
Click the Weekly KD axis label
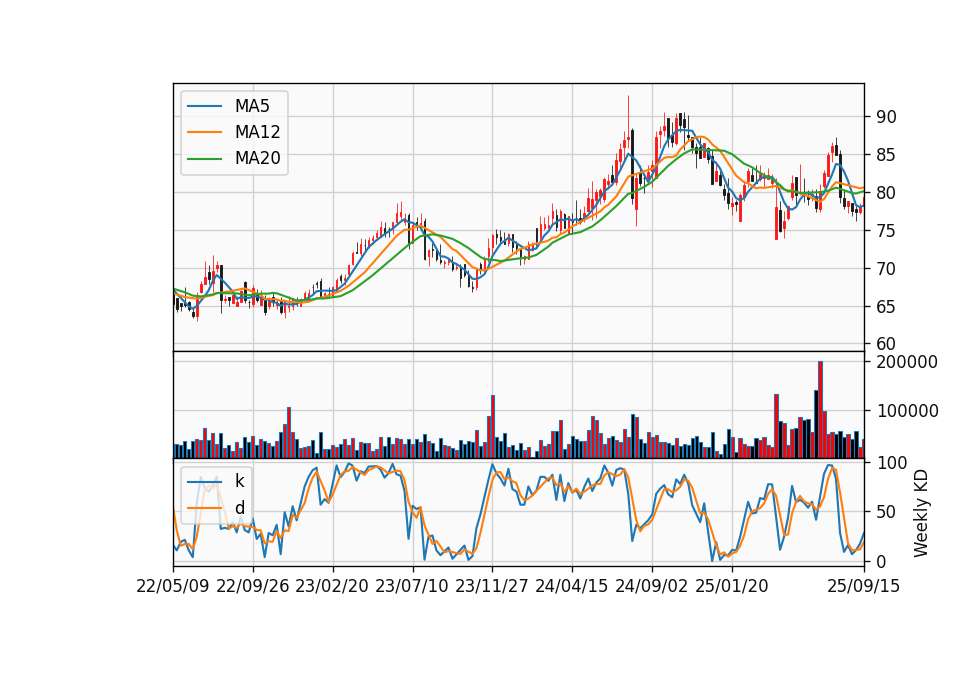point(921,513)
